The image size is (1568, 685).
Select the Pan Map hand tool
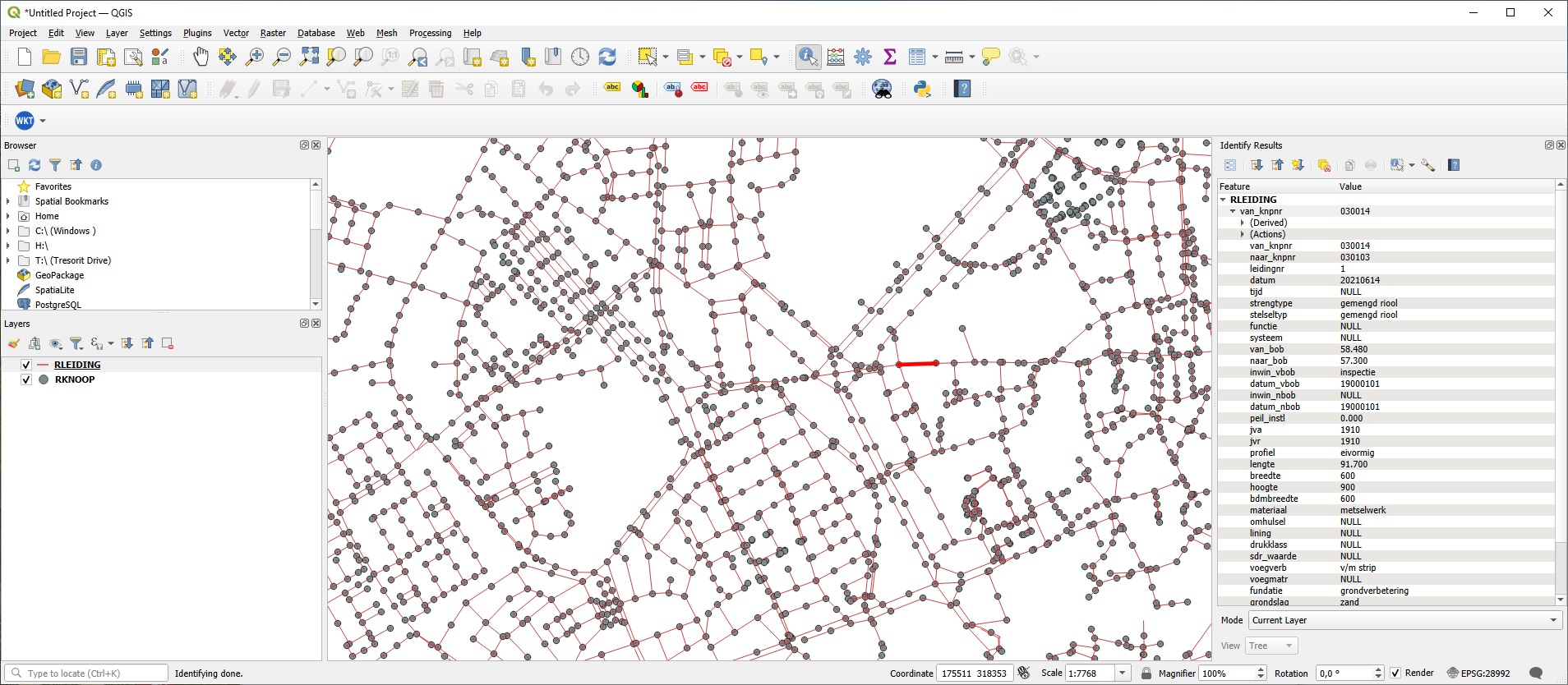(x=201, y=57)
